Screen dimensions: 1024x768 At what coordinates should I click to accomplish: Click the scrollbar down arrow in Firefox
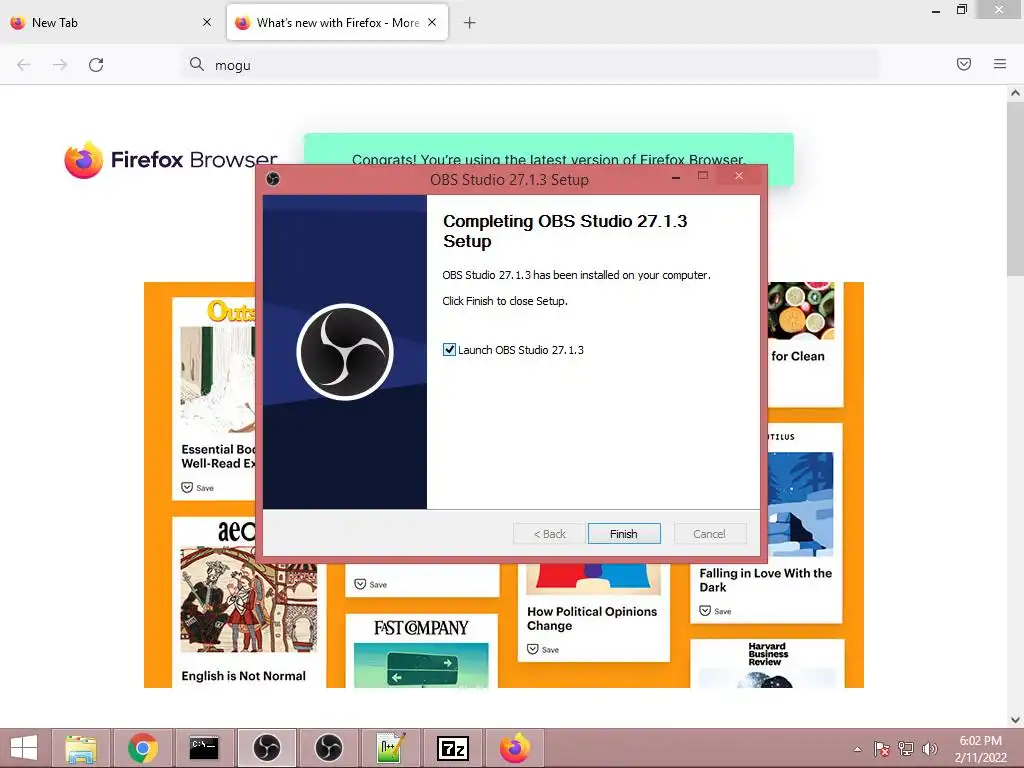1015,720
